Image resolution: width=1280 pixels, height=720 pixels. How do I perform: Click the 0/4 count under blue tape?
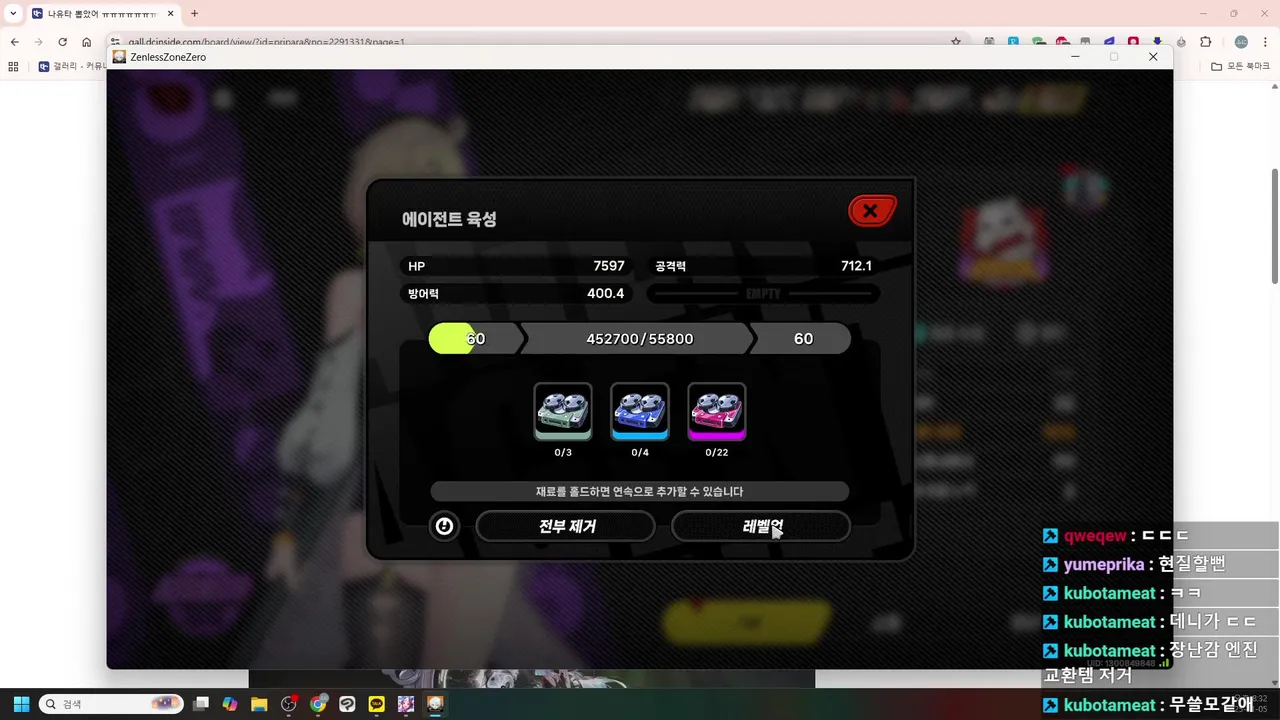(x=640, y=453)
